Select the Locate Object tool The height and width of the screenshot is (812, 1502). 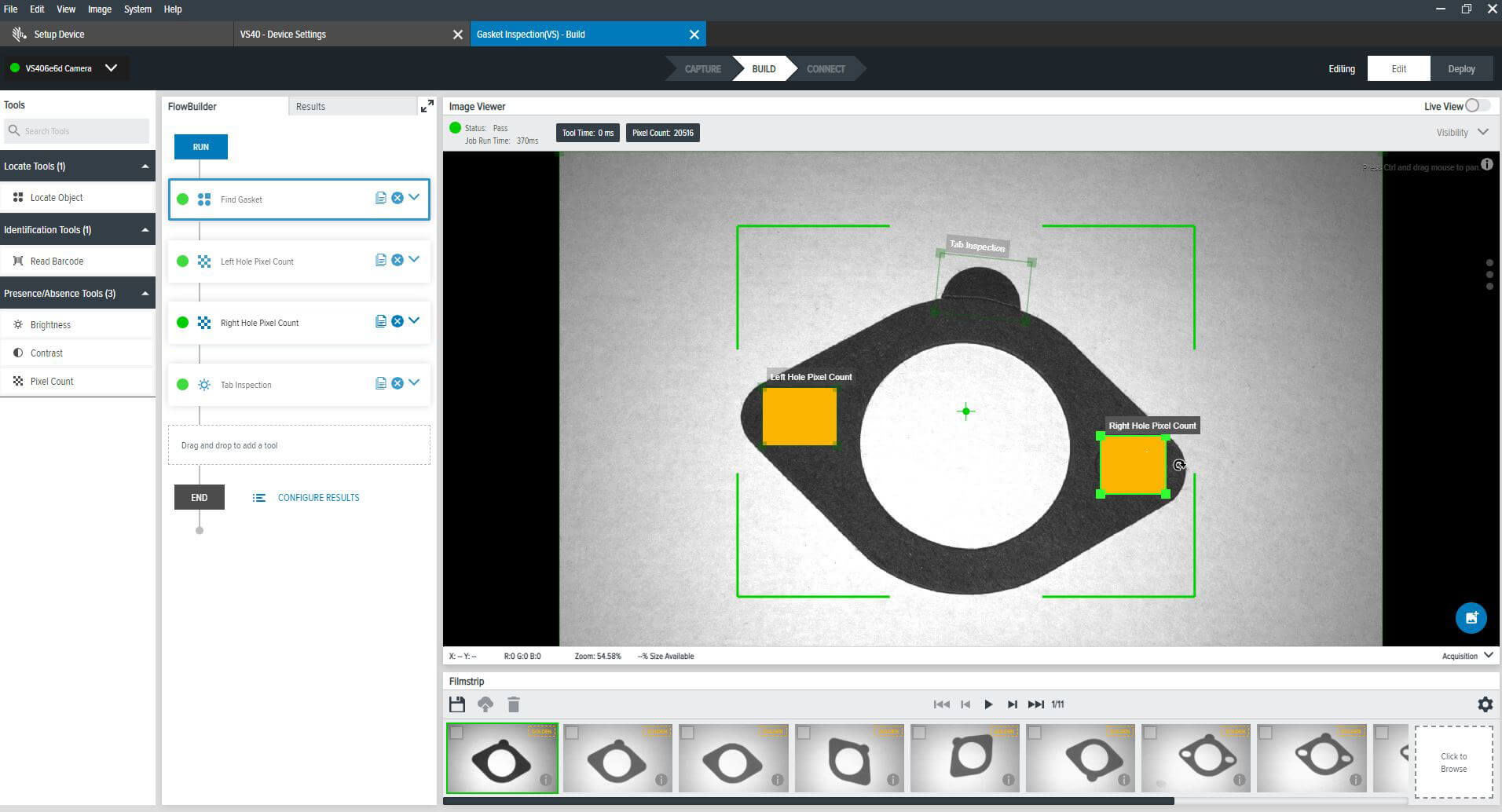pos(56,197)
